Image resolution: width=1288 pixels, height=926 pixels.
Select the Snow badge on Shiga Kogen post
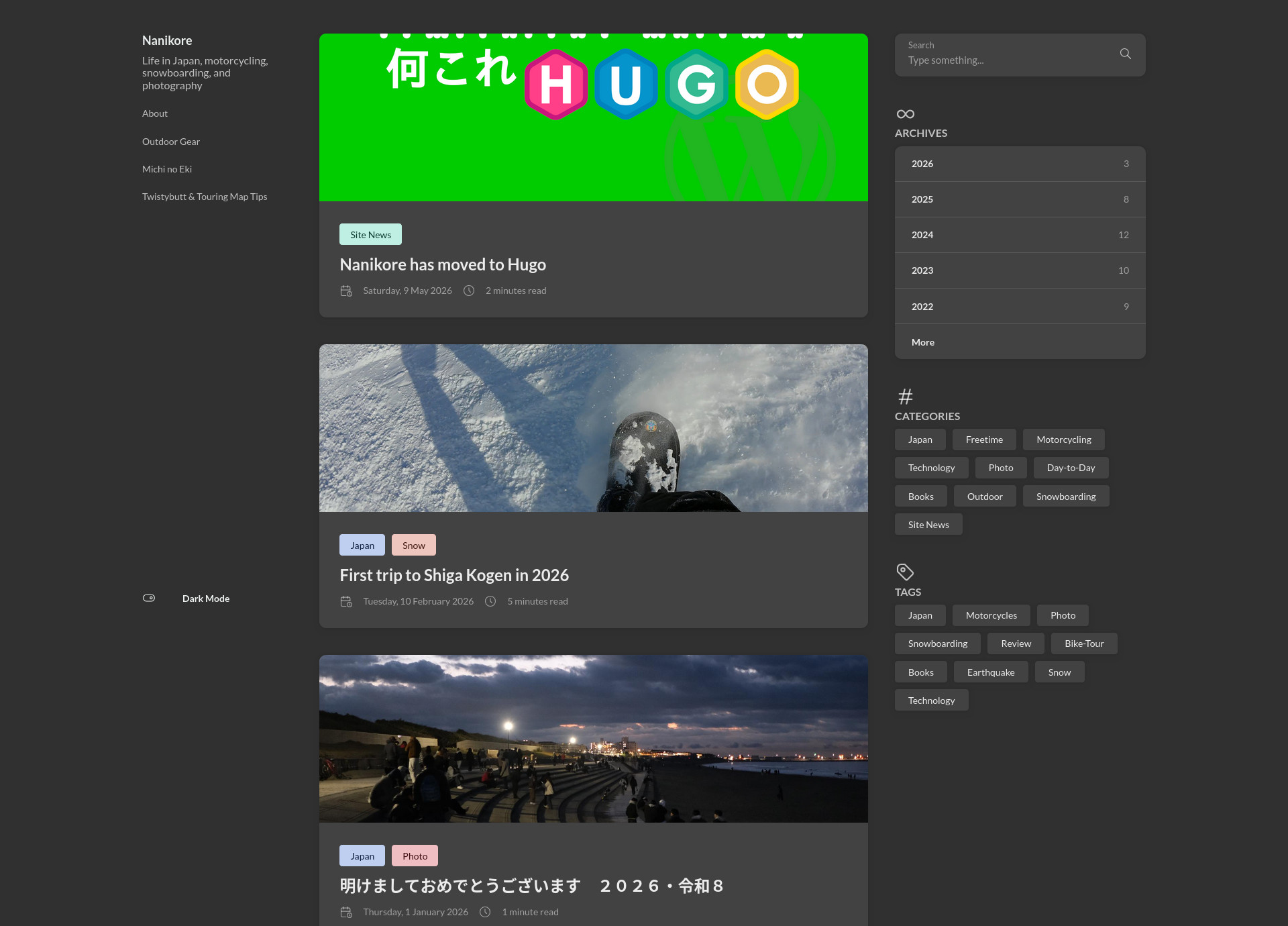pyautogui.click(x=414, y=545)
